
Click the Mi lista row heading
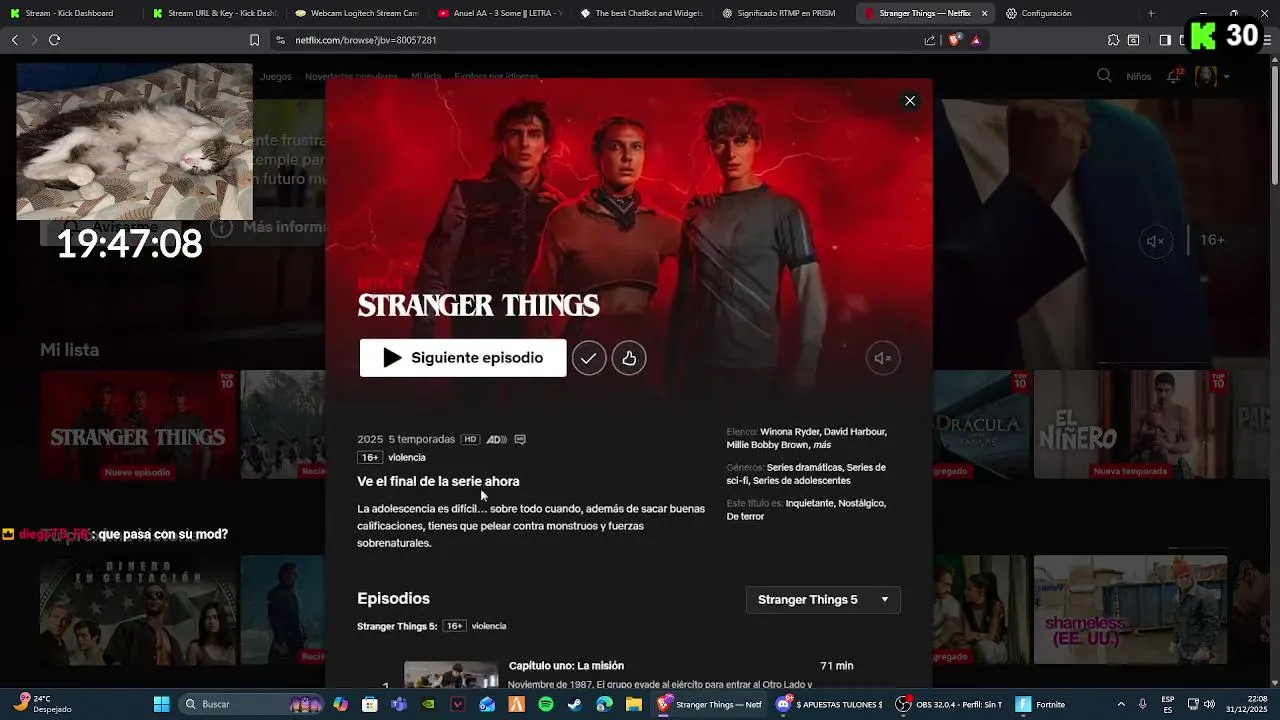[70, 350]
